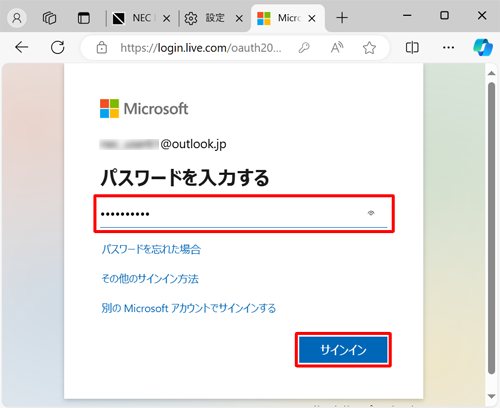Close the NEC tab
500x408 pixels.
pos(167,18)
